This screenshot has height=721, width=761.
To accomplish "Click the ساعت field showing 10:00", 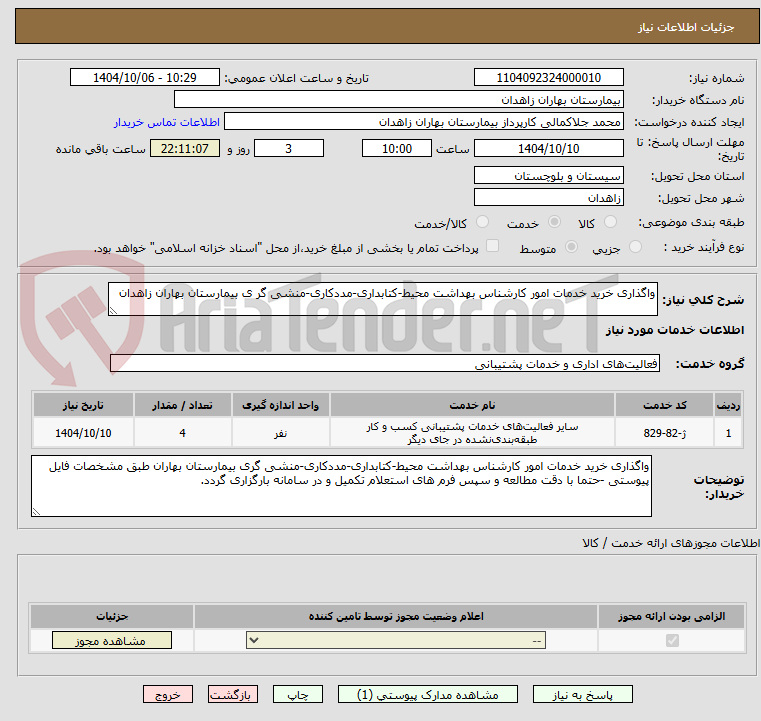I will 397,148.
